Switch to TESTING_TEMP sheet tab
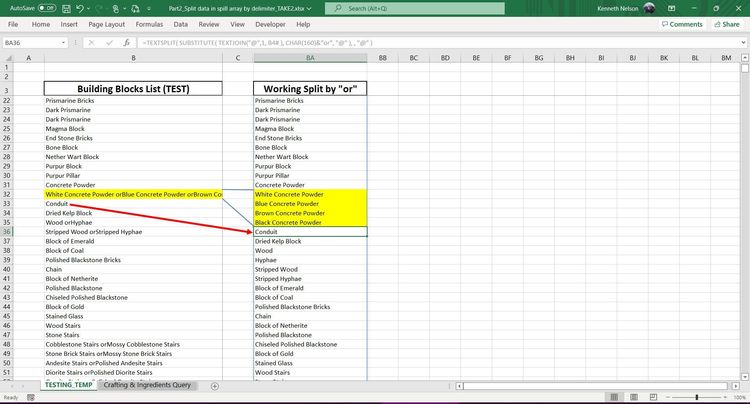Viewport: 750px width, 404px height. click(x=68, y=385)
